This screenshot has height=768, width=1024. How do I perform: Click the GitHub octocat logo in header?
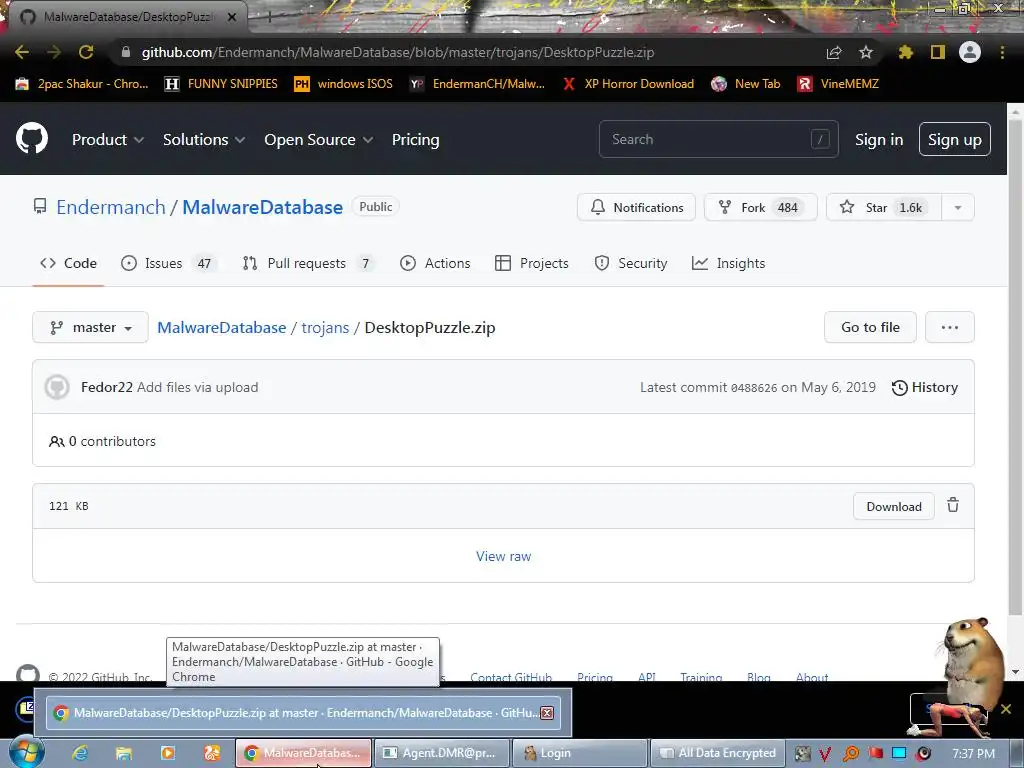click(32, 138)
